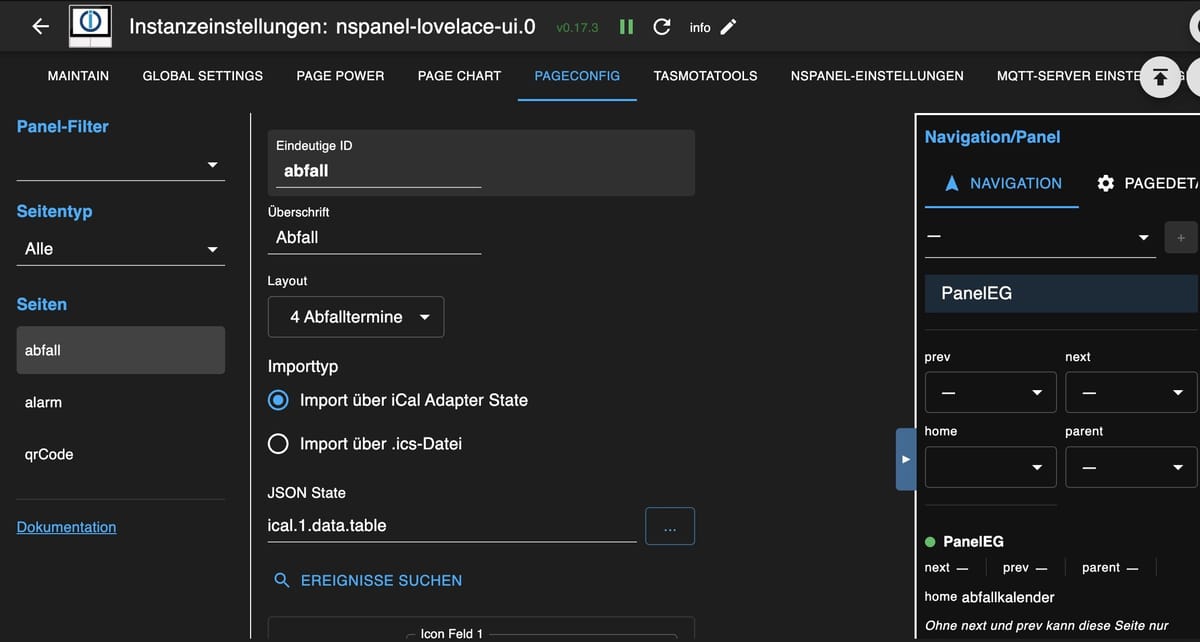Edit the log level pencil icon
Image resolution: width=1200 pixels, height=642 pixels.
[728, 27]
